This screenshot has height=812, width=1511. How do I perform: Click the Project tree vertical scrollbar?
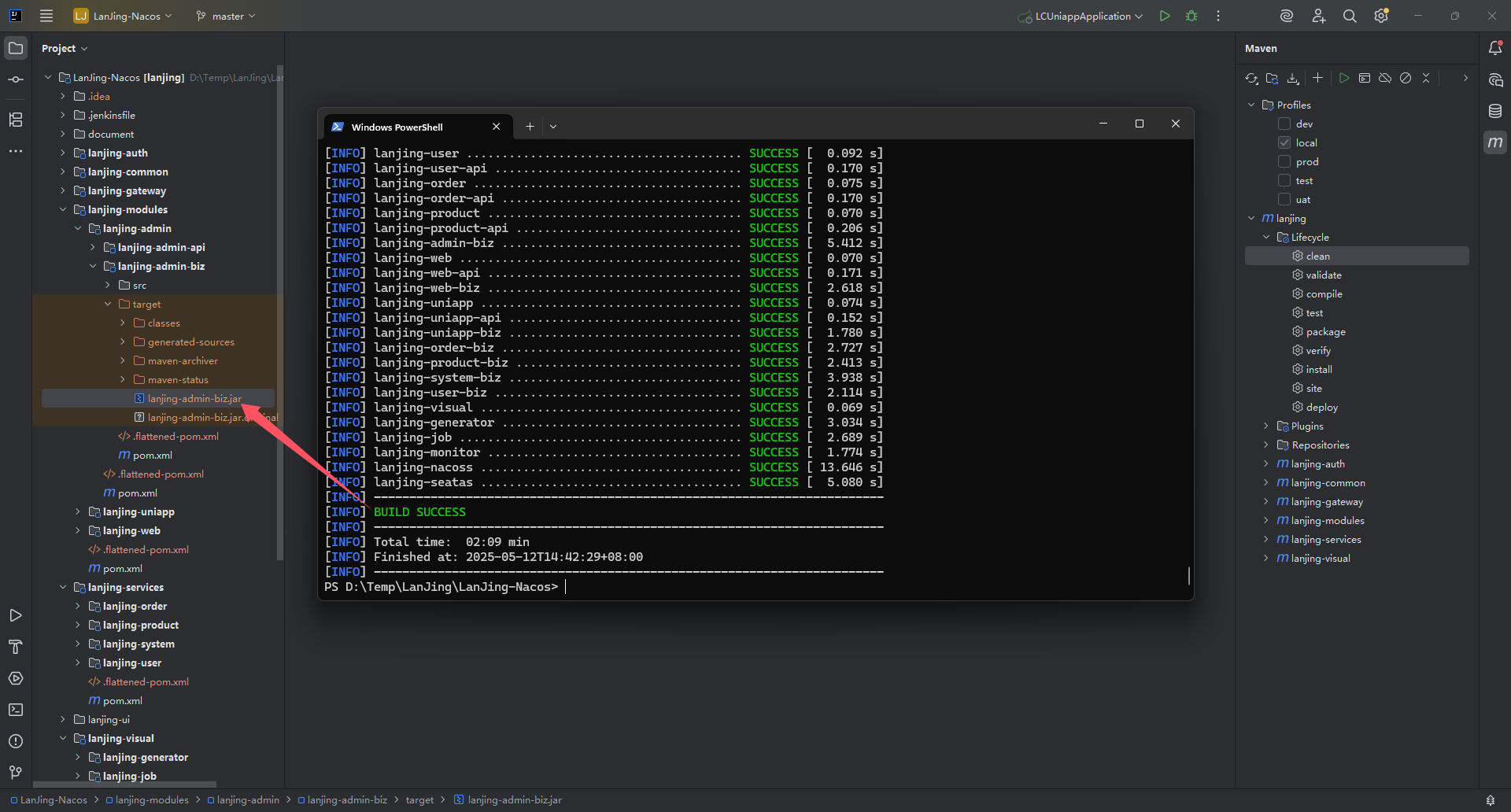point(279,313)
